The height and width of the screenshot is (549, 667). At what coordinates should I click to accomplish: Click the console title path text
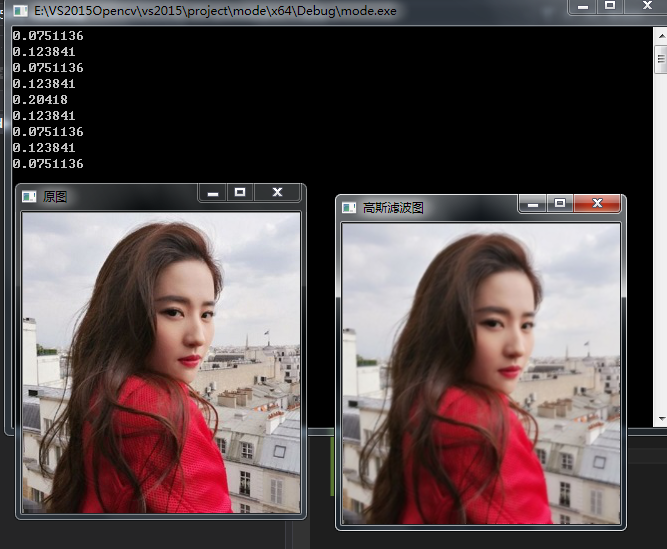click(215, 11)
